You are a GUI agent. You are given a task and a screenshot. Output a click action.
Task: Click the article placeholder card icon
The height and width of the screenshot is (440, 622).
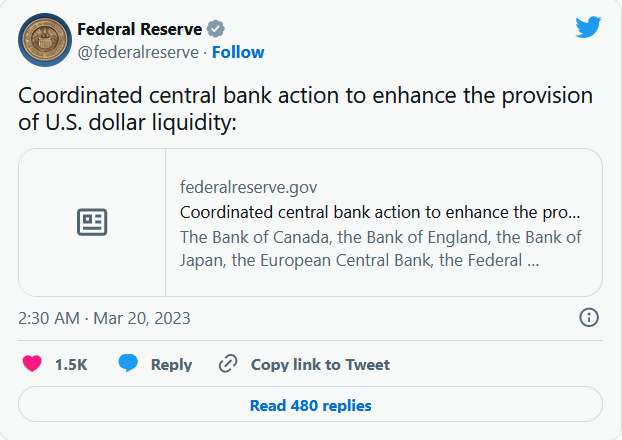coord(92,222)
